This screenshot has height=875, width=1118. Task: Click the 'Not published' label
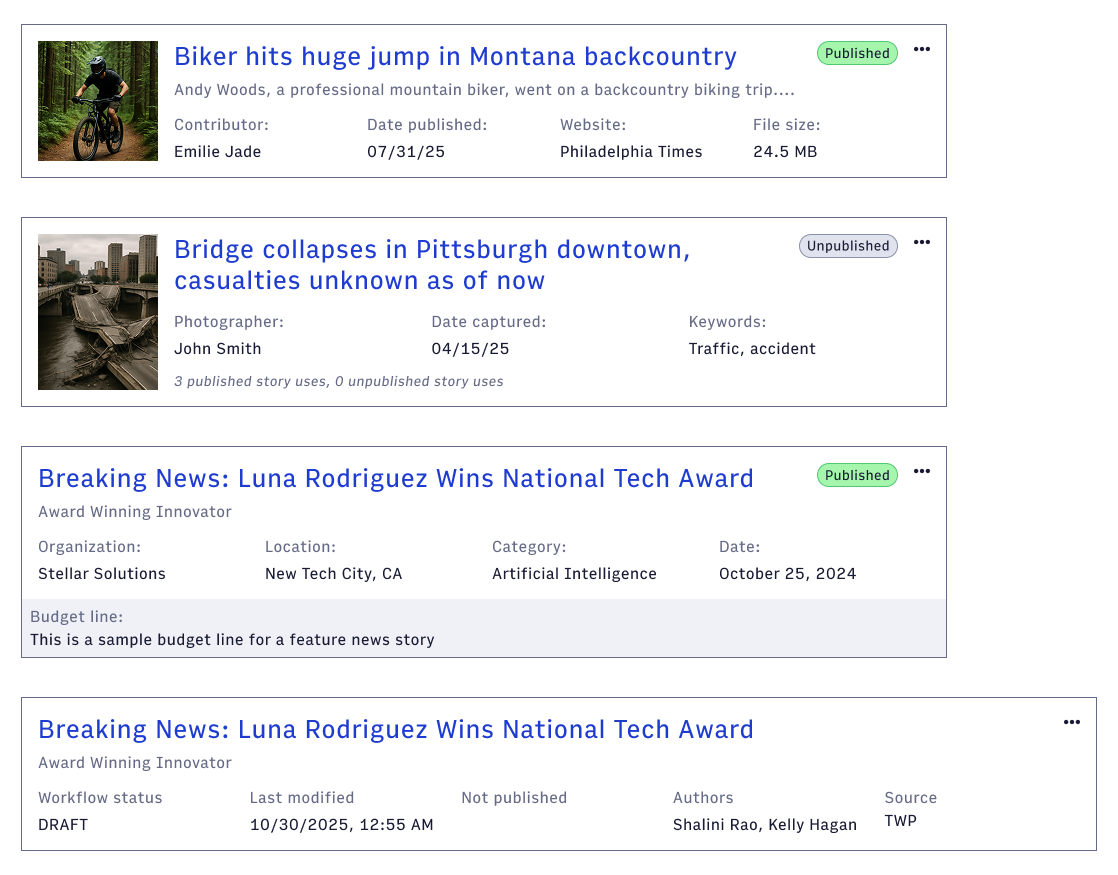coord(514,798)
